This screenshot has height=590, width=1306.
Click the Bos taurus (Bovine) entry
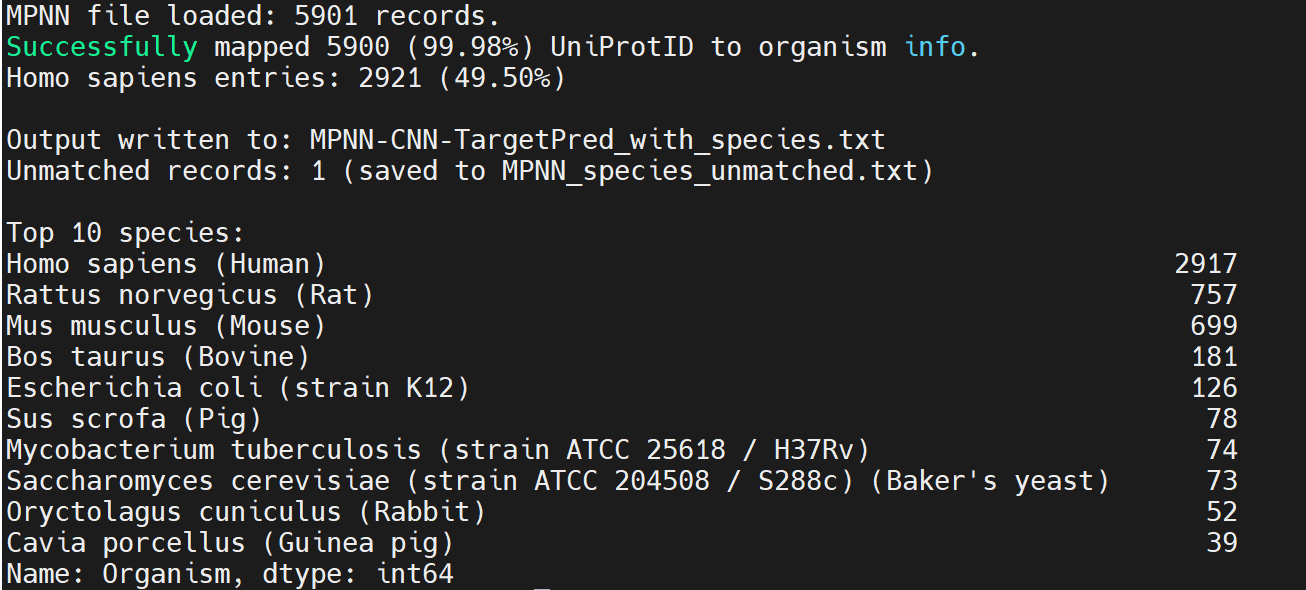(158, 357)
